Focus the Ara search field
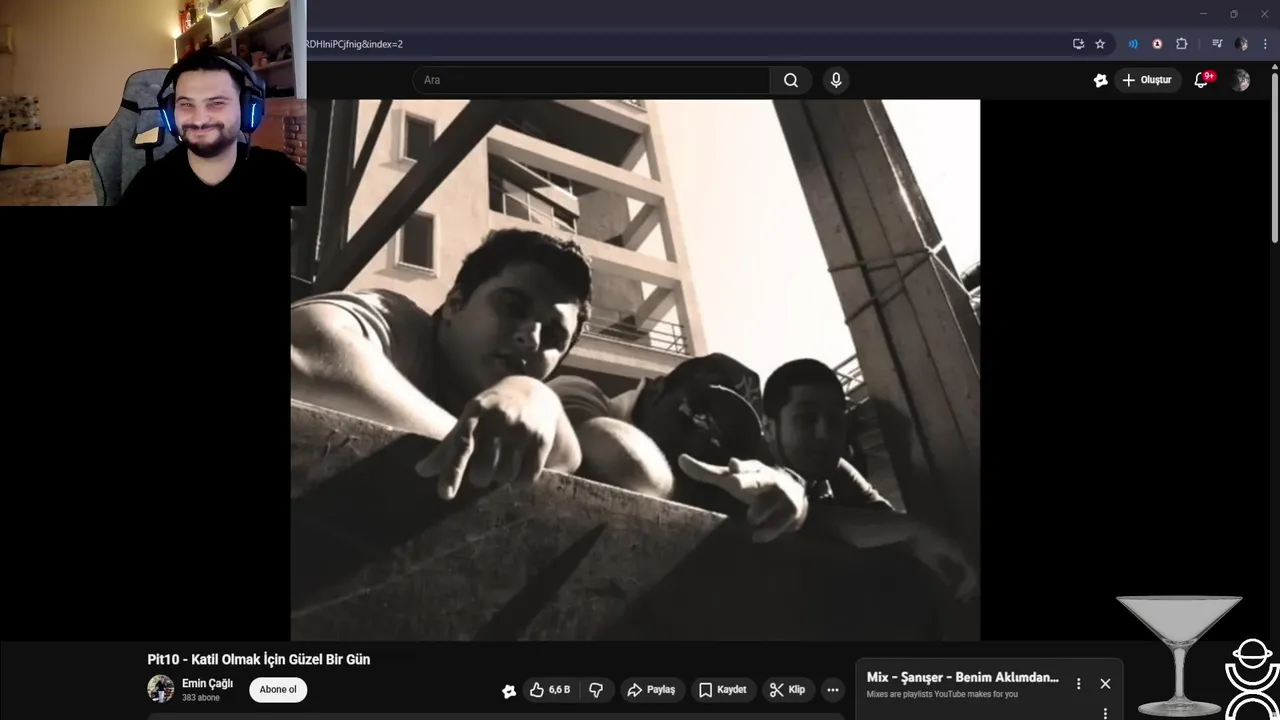 (x=591, y=80)
